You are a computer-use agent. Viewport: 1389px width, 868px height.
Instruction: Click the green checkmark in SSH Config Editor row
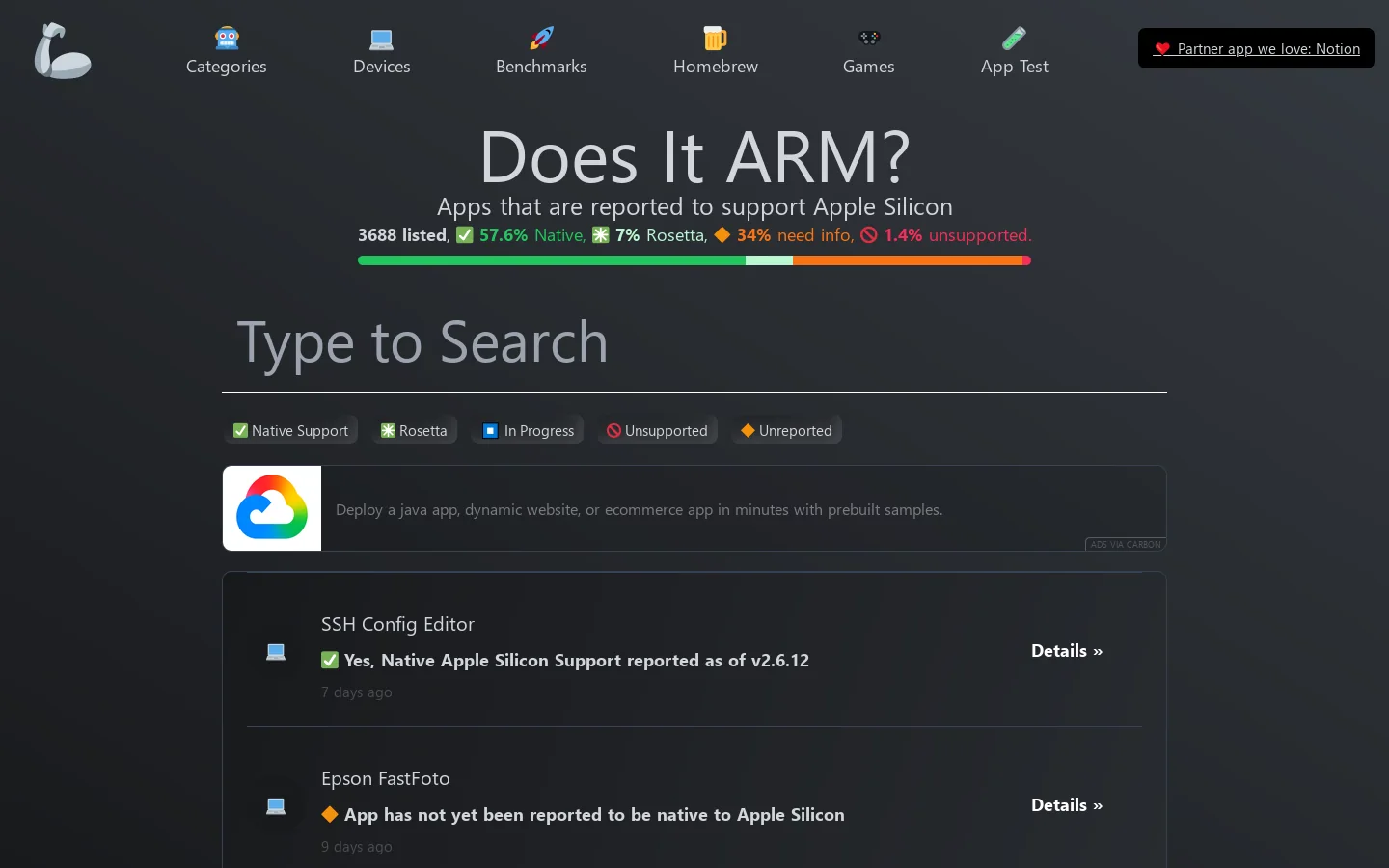coord(330,660)
